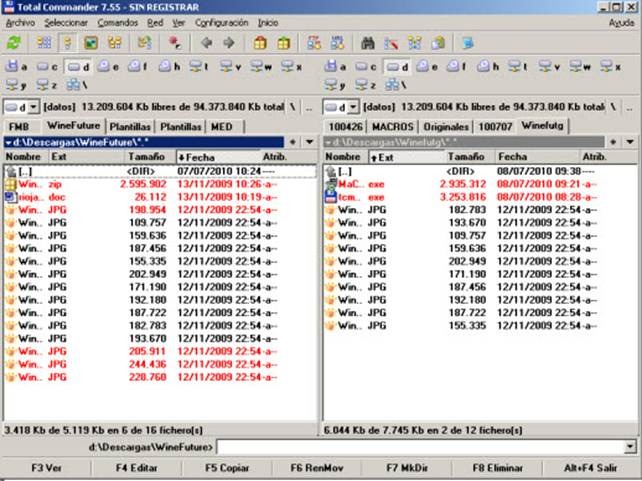Go forward with the right arrow icon

[229, 43]
